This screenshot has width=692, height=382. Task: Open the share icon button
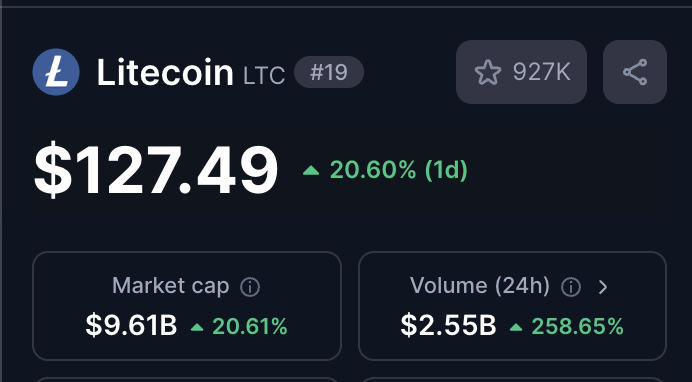(635, 72)
